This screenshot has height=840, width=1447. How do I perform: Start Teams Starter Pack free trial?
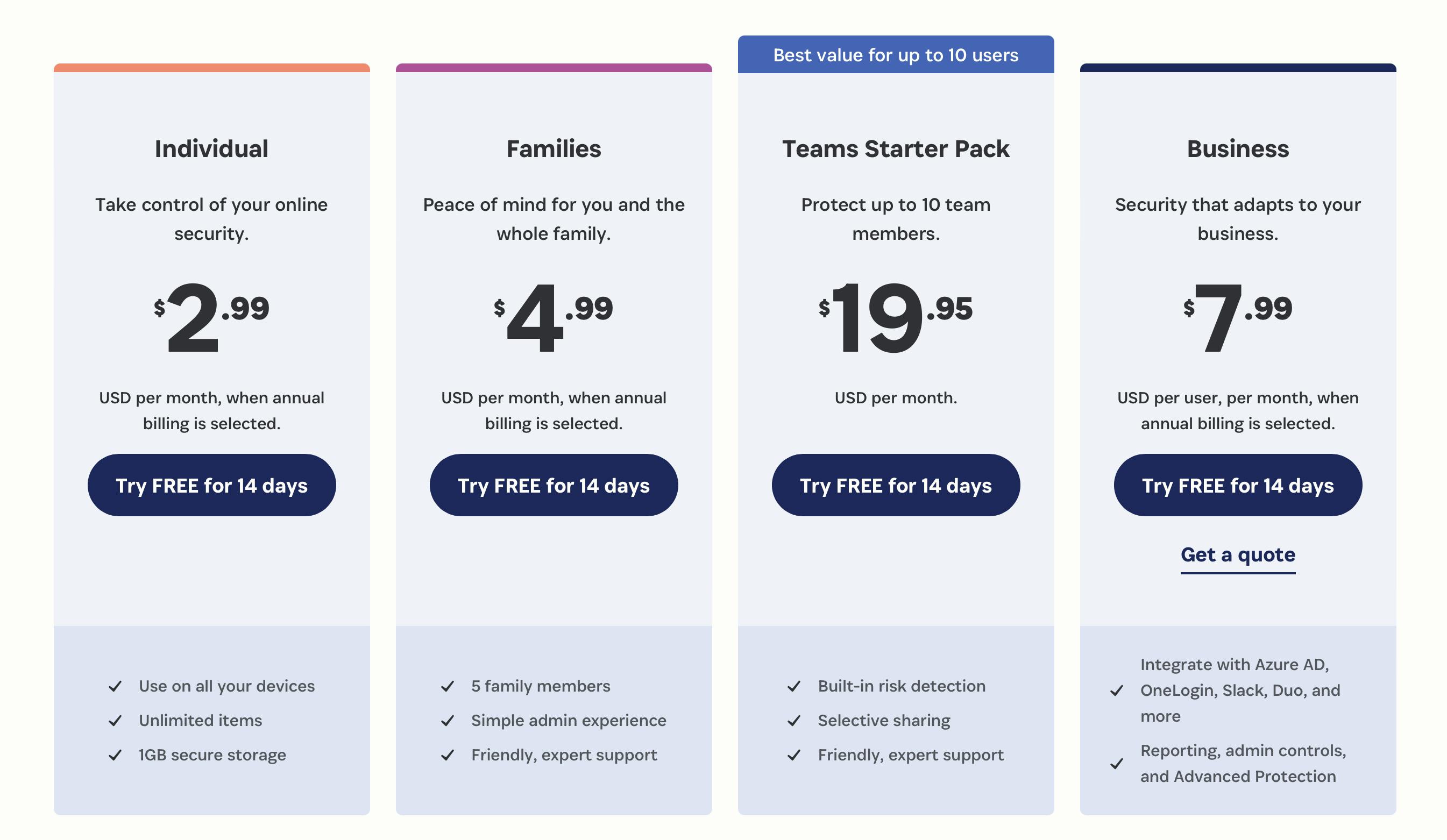[895, 485]
